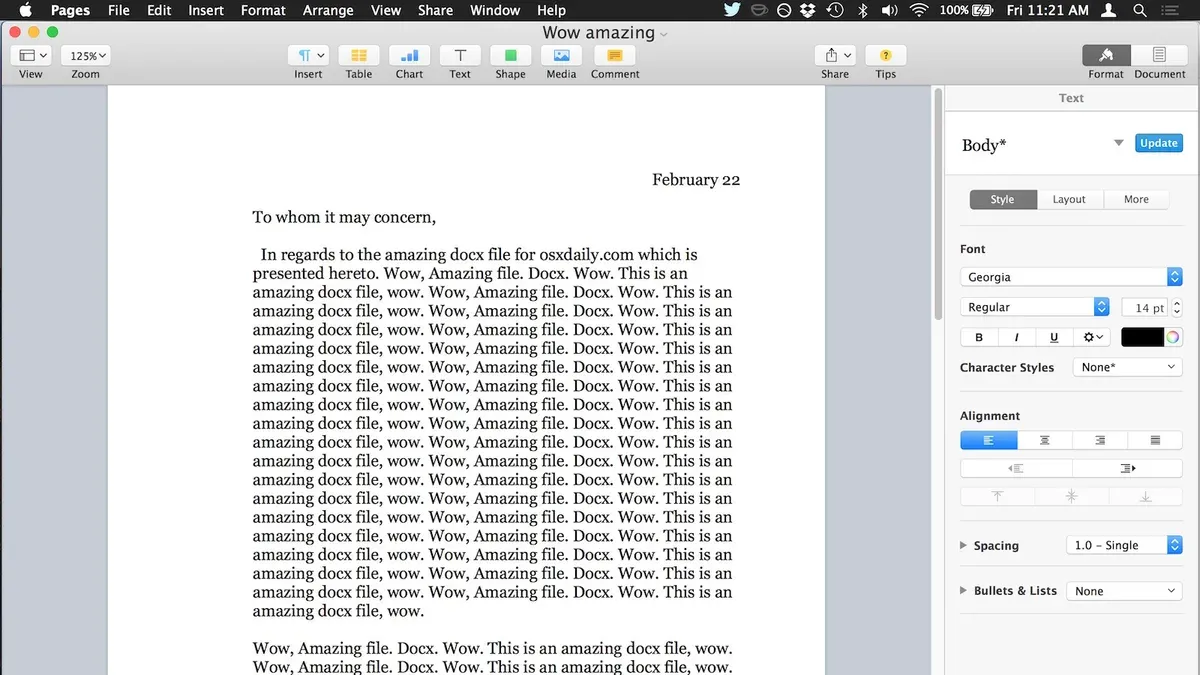Click the Update style button

(1158, 143)
